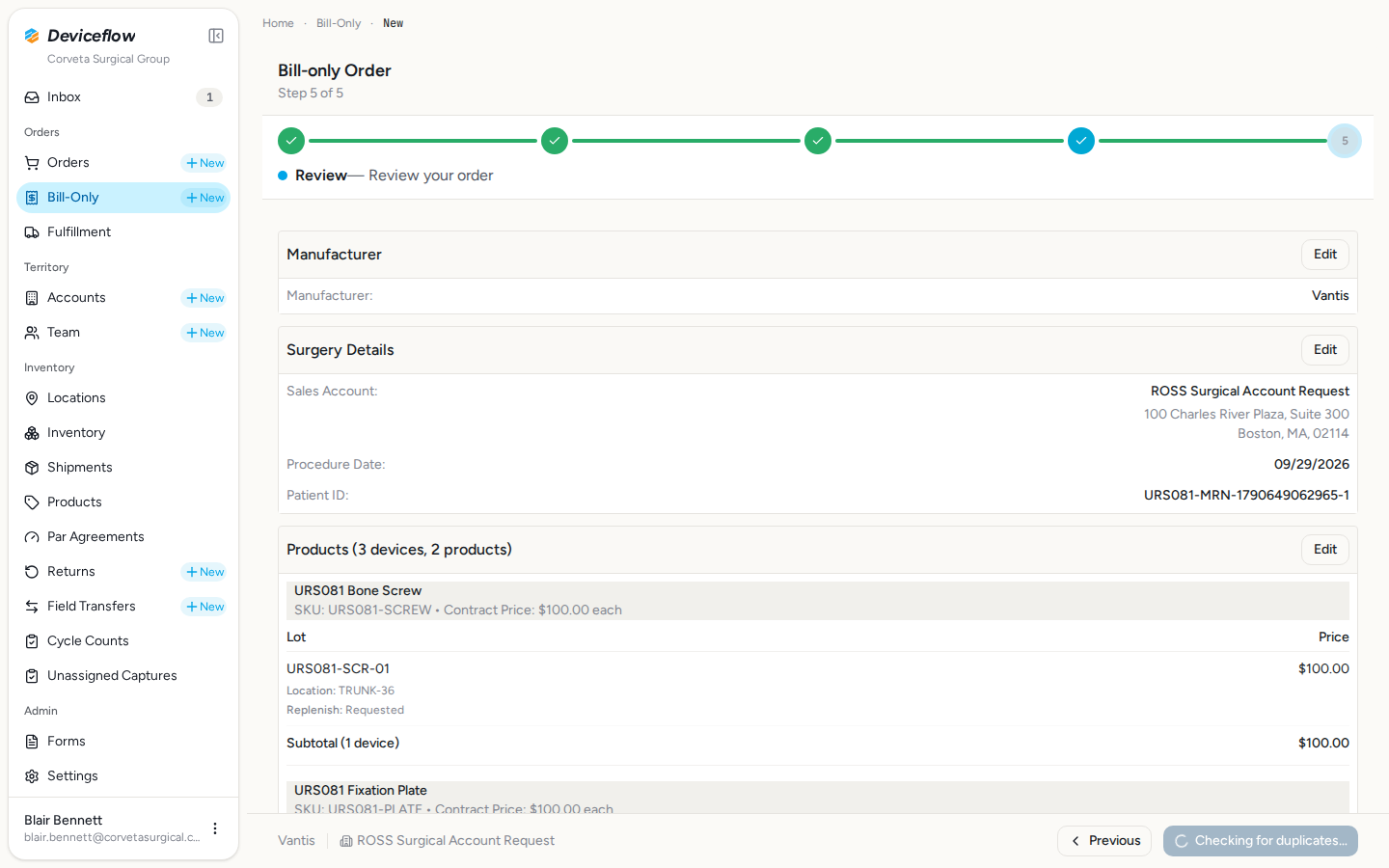This screenshot has width=1389, height=868.
Task: Click the Team people icon
Action: pos(32,333)
